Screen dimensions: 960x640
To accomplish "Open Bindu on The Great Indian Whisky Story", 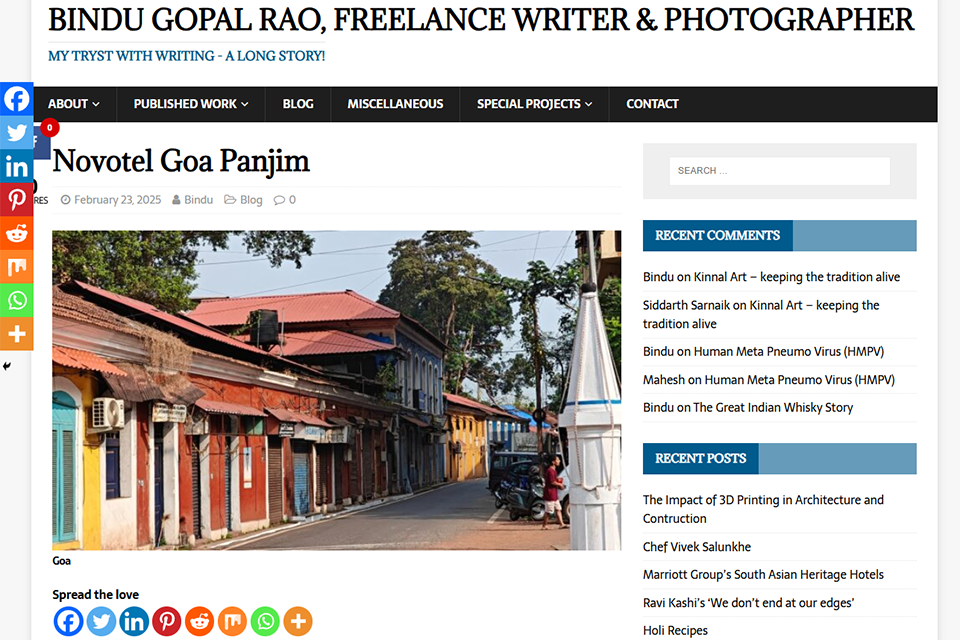I will 748,407.
